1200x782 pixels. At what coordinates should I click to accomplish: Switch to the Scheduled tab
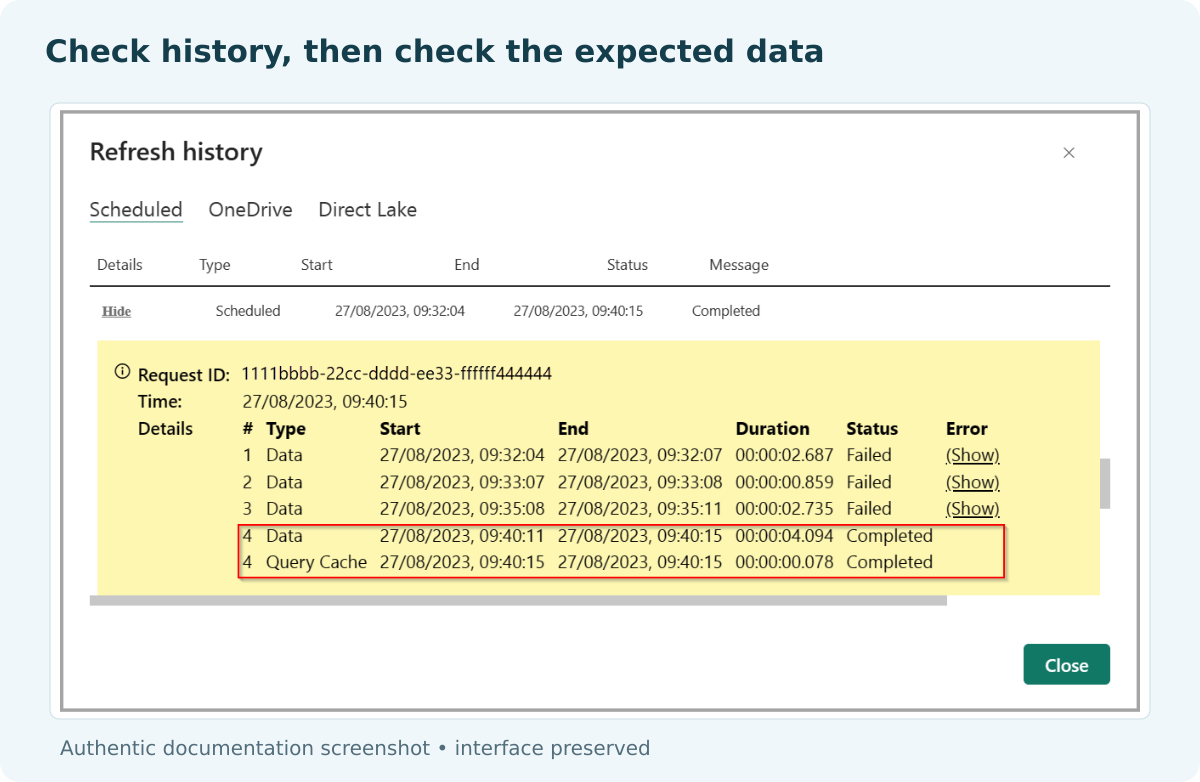pyautogui.click(x=136, y=210)
